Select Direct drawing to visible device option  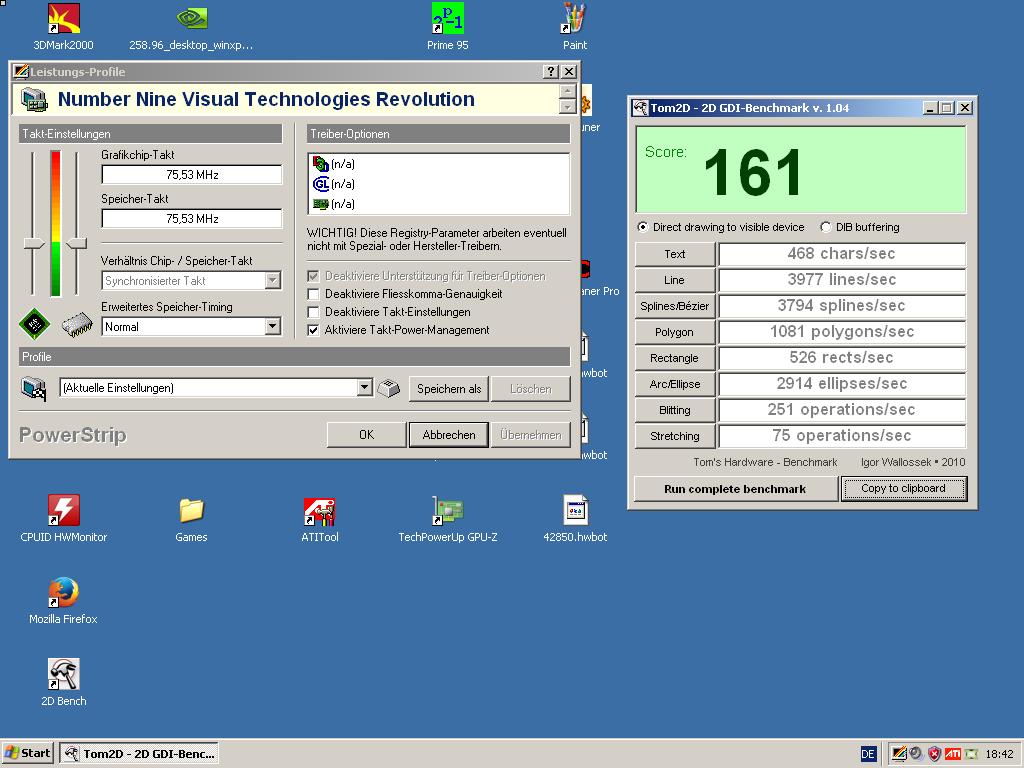pos(643,227)
